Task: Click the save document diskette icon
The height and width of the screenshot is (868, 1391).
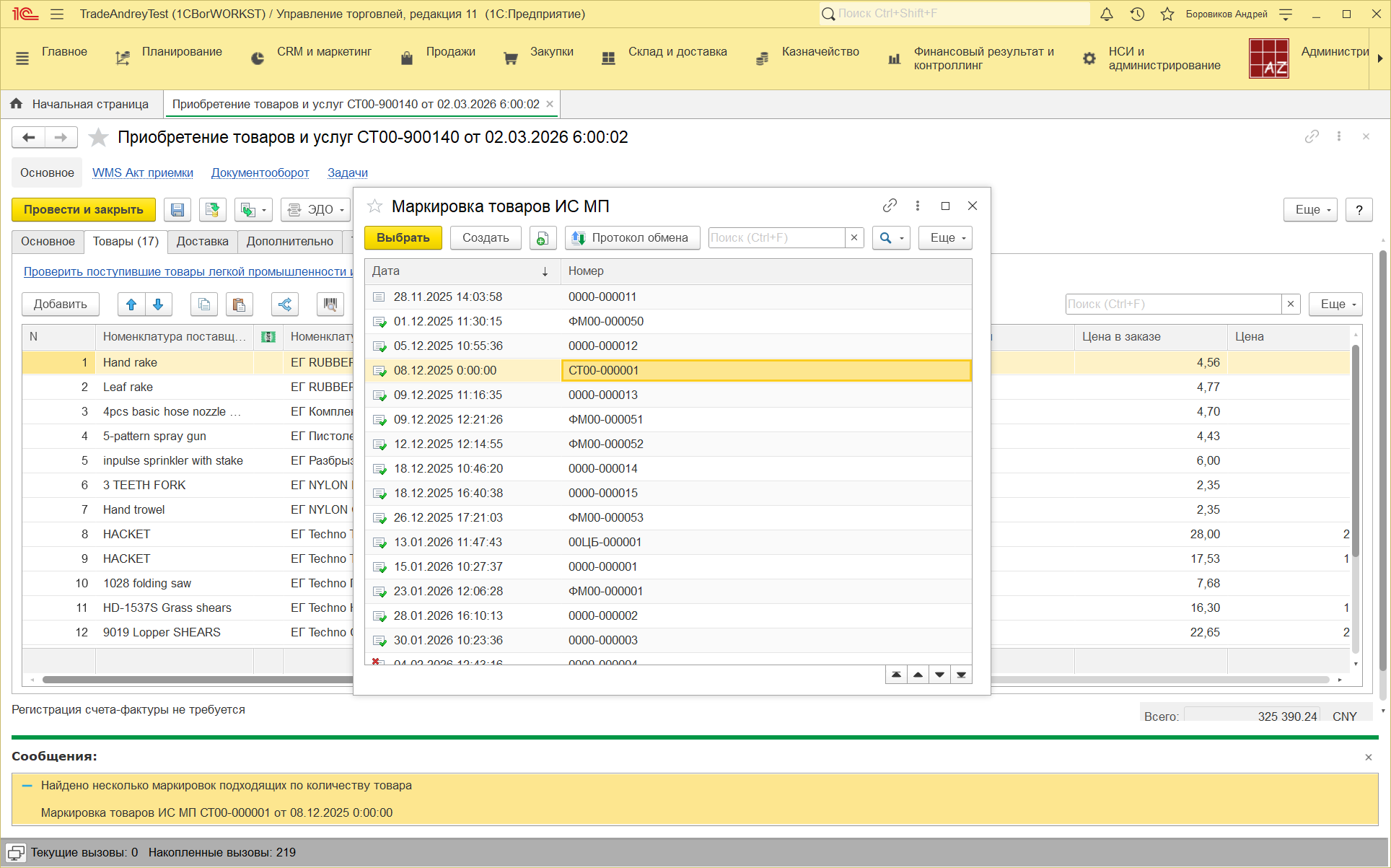Action: [x=177, y=210]
